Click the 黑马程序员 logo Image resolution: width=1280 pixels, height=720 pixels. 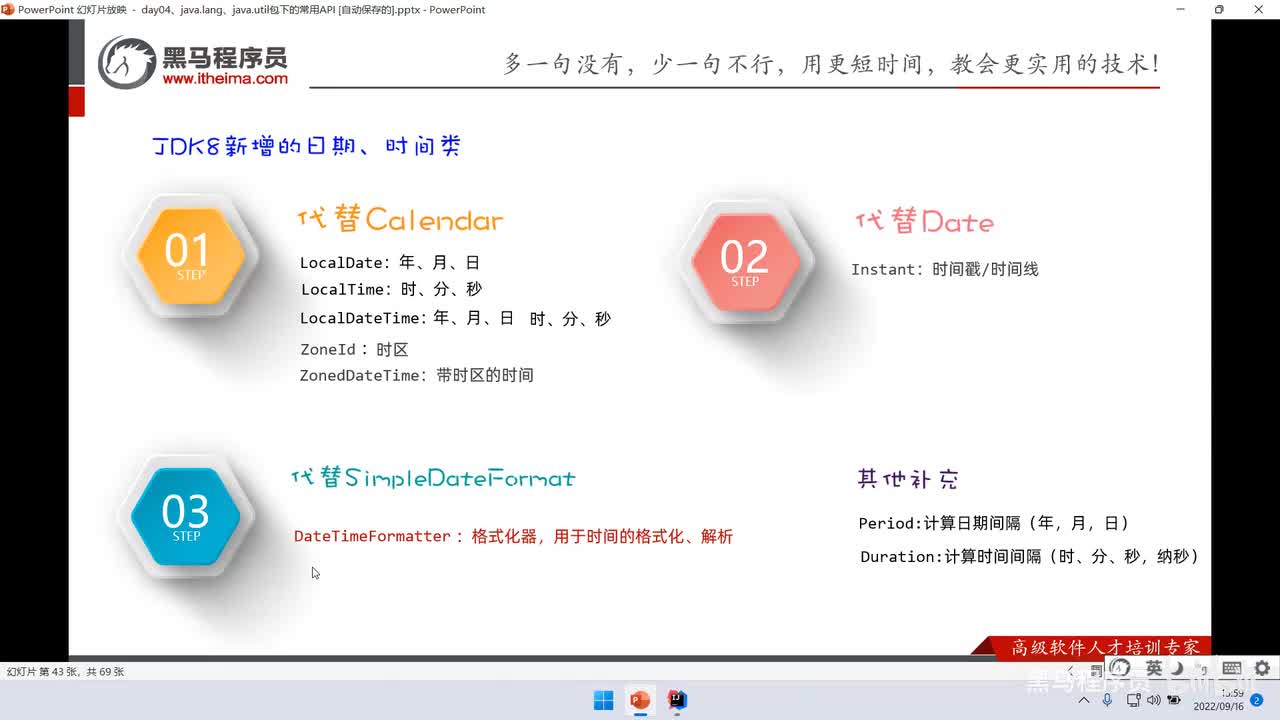point(193,61)
